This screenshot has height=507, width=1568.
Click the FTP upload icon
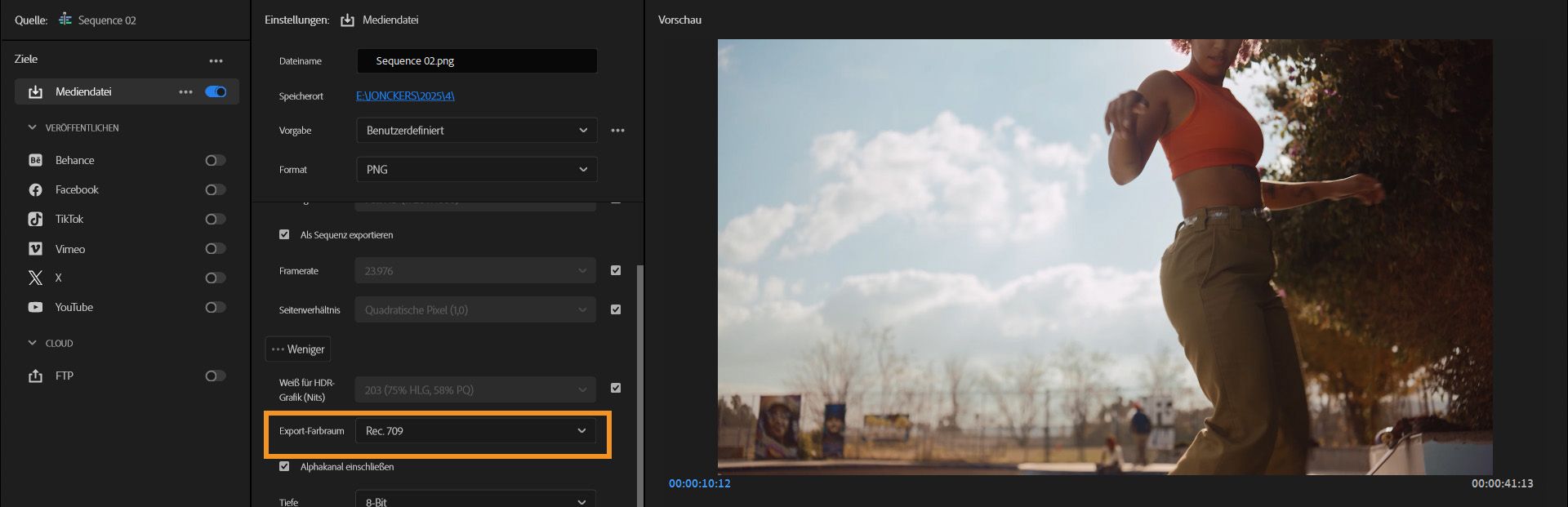[x=35, y=376]
